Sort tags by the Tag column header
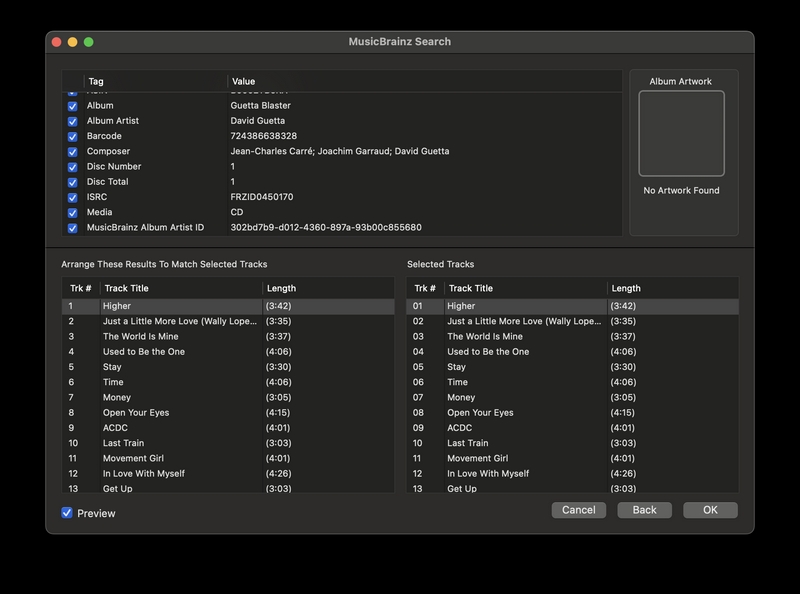Screen dimensions: 800x594 (x=155, y=81)
